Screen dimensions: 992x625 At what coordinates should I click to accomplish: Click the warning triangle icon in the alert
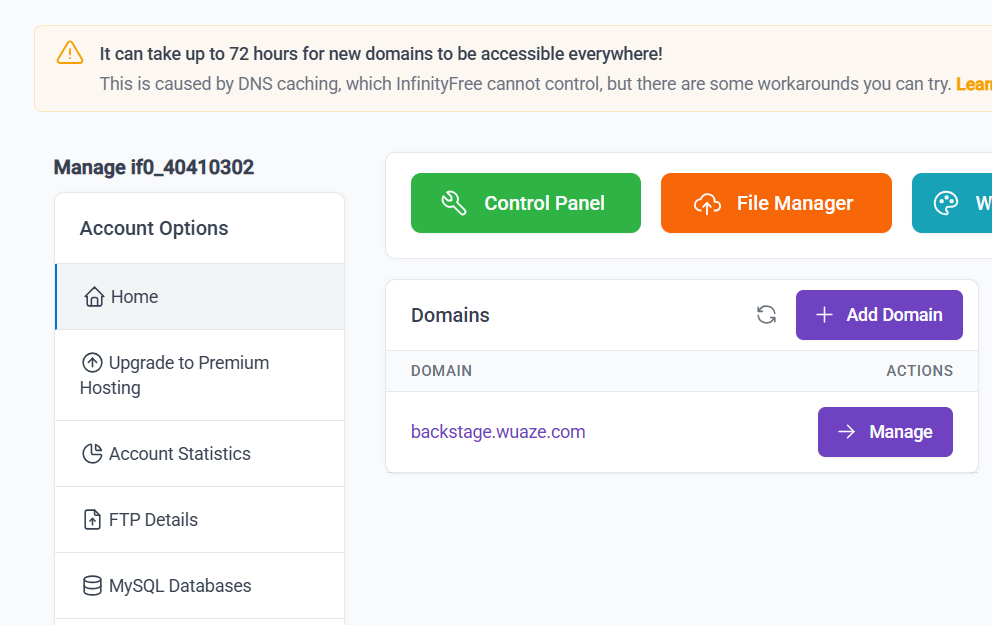pyautogui.click(x=70, y=53)
